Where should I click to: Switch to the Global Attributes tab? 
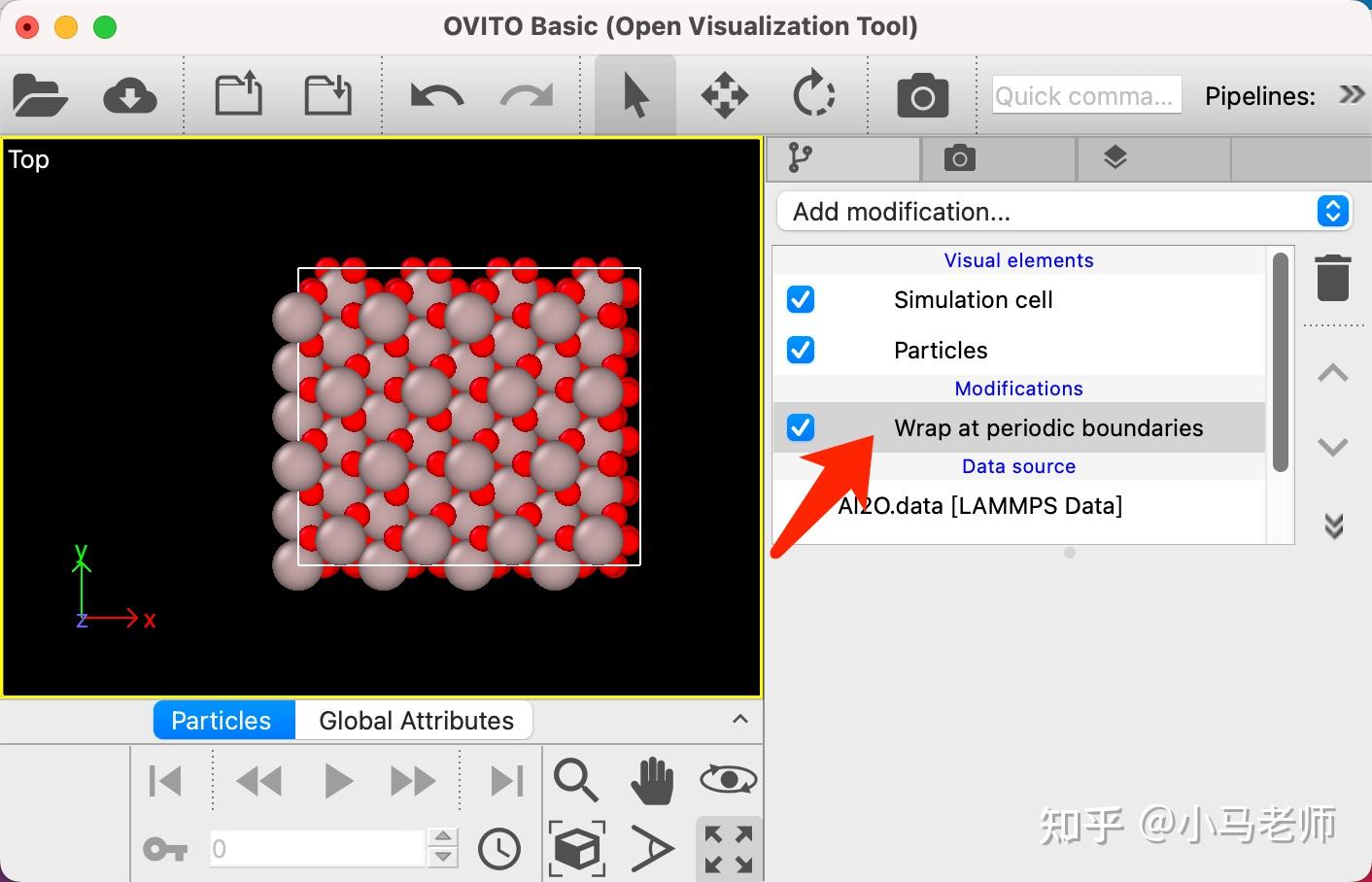coord(416,720)
